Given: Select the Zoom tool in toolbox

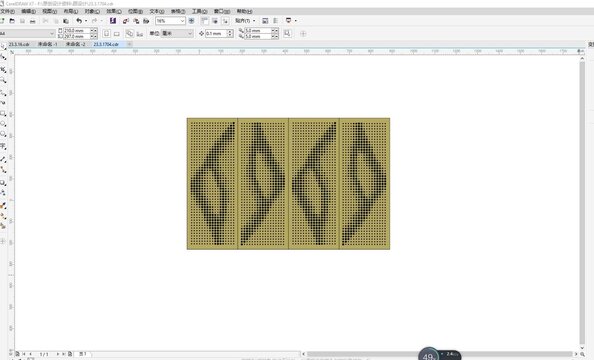Looking at the screenshot, I should click(3, 80).
